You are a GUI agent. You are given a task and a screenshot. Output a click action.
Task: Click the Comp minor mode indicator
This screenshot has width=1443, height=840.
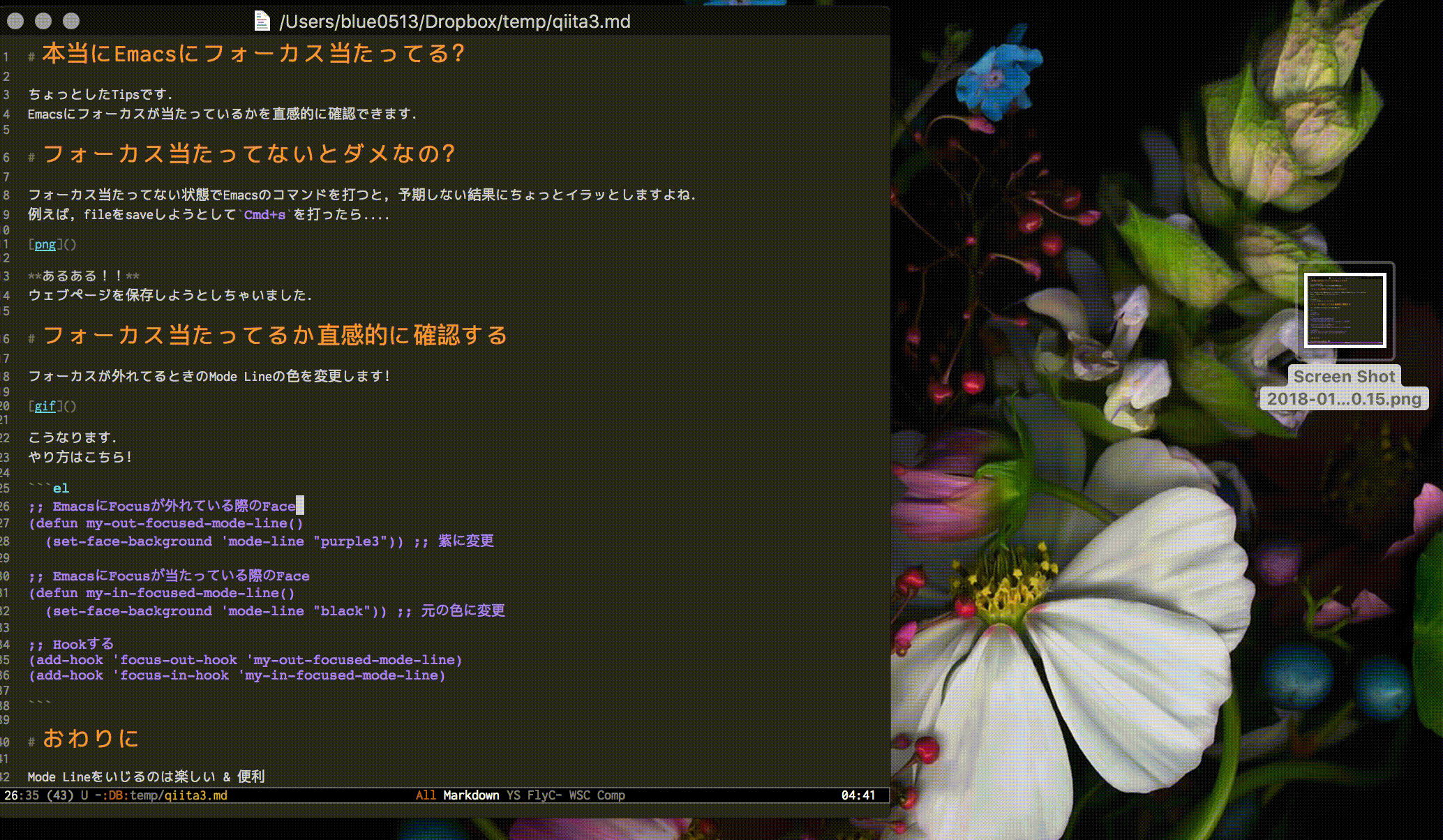click(x=611, y=795)
